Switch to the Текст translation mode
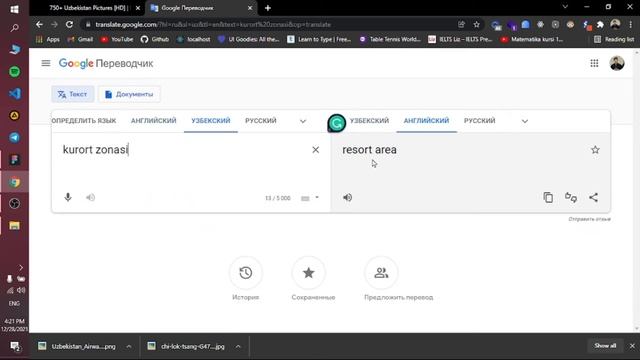The width and height of the screenshot is (640, 360). click(x=72, y=94)
